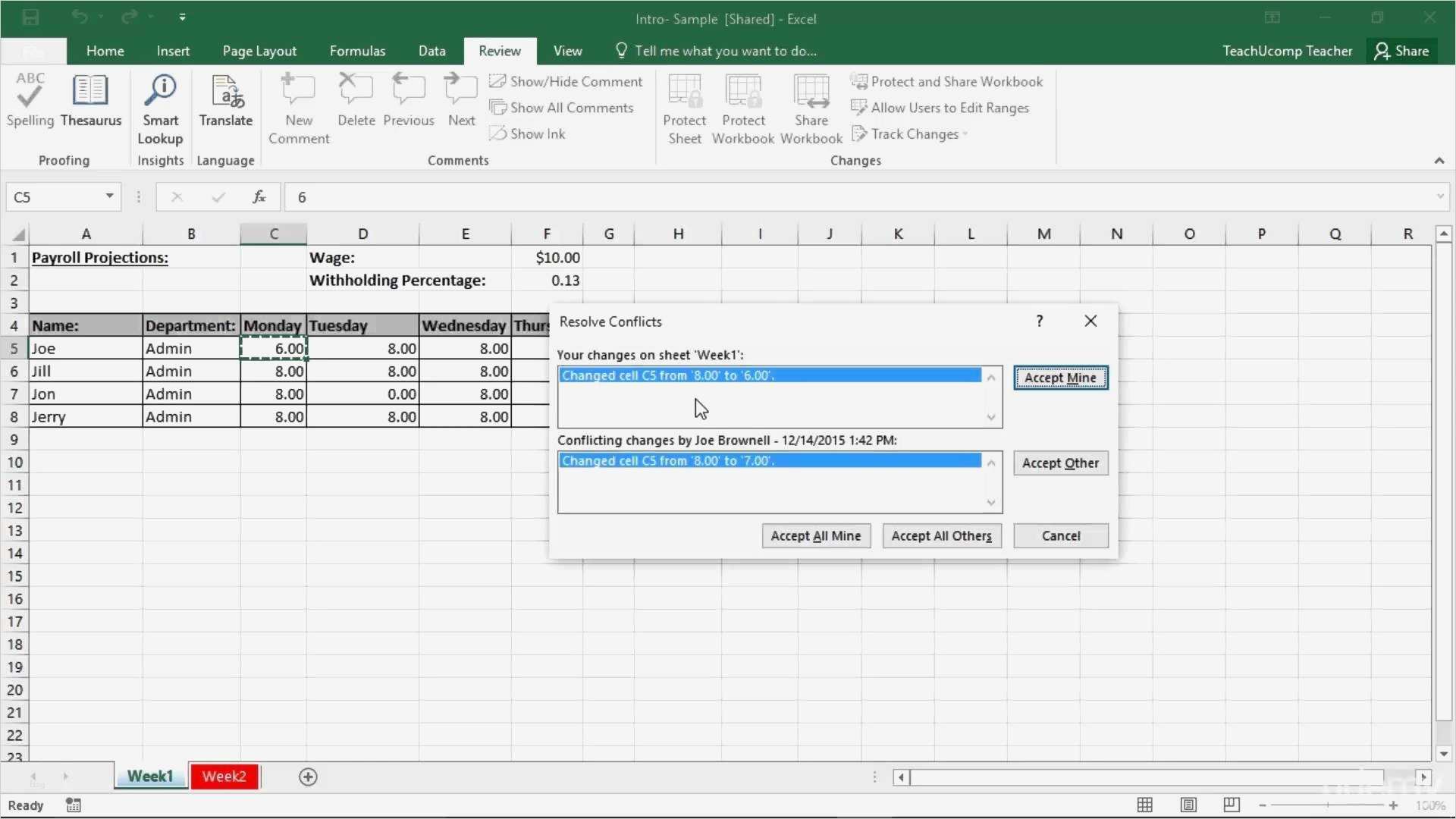The image size is (1456, 819).
Task: Expand the Name Box dropdown
Action: pos(109,196)
